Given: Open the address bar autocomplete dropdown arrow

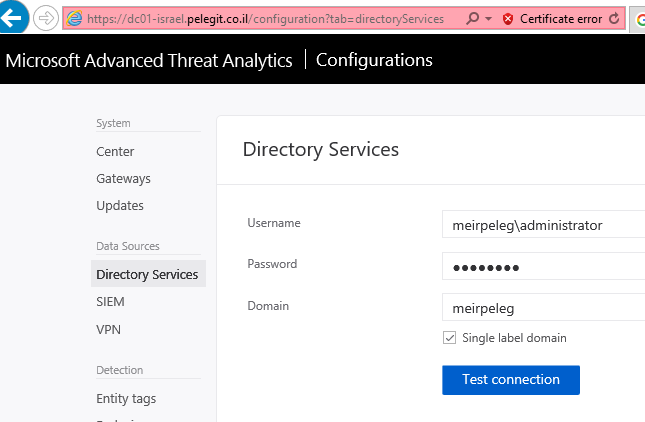Looking at the screenshot, I should point(488,19).
